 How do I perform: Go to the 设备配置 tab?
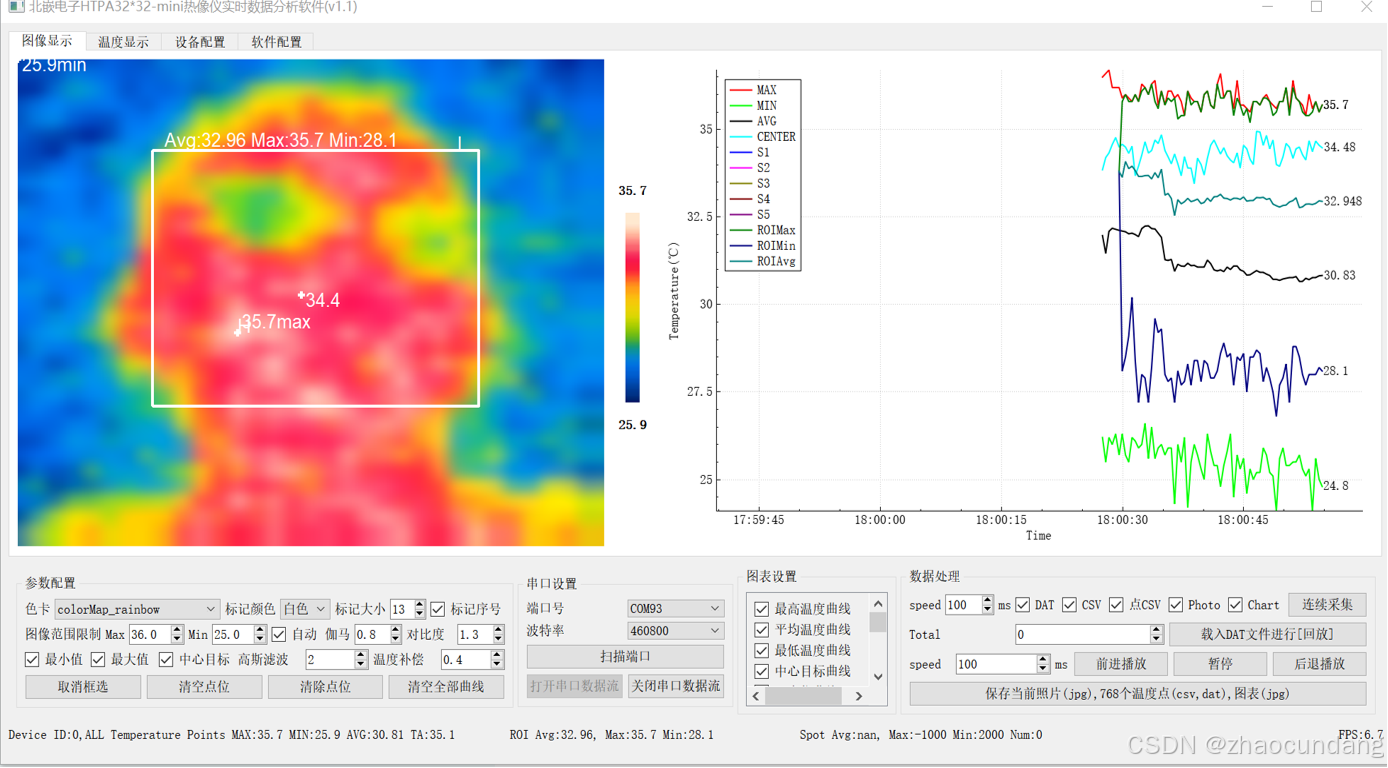pos(200,42)
